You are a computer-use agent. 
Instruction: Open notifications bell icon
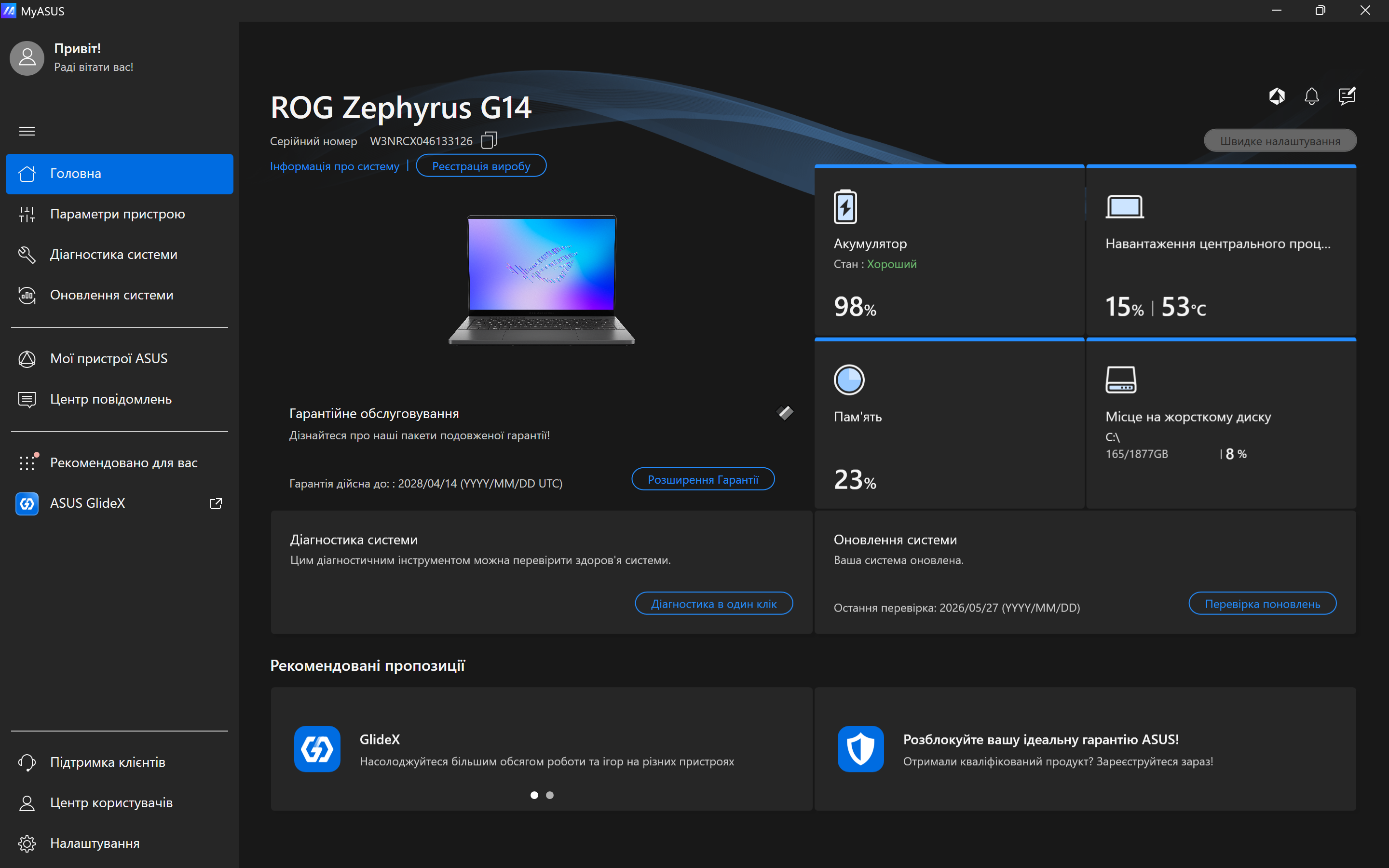(1311, 96)
